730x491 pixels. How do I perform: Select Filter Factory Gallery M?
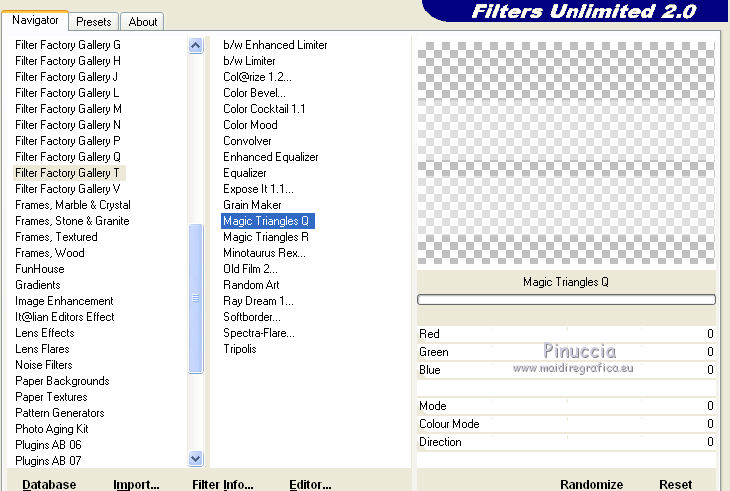point(68,108)
